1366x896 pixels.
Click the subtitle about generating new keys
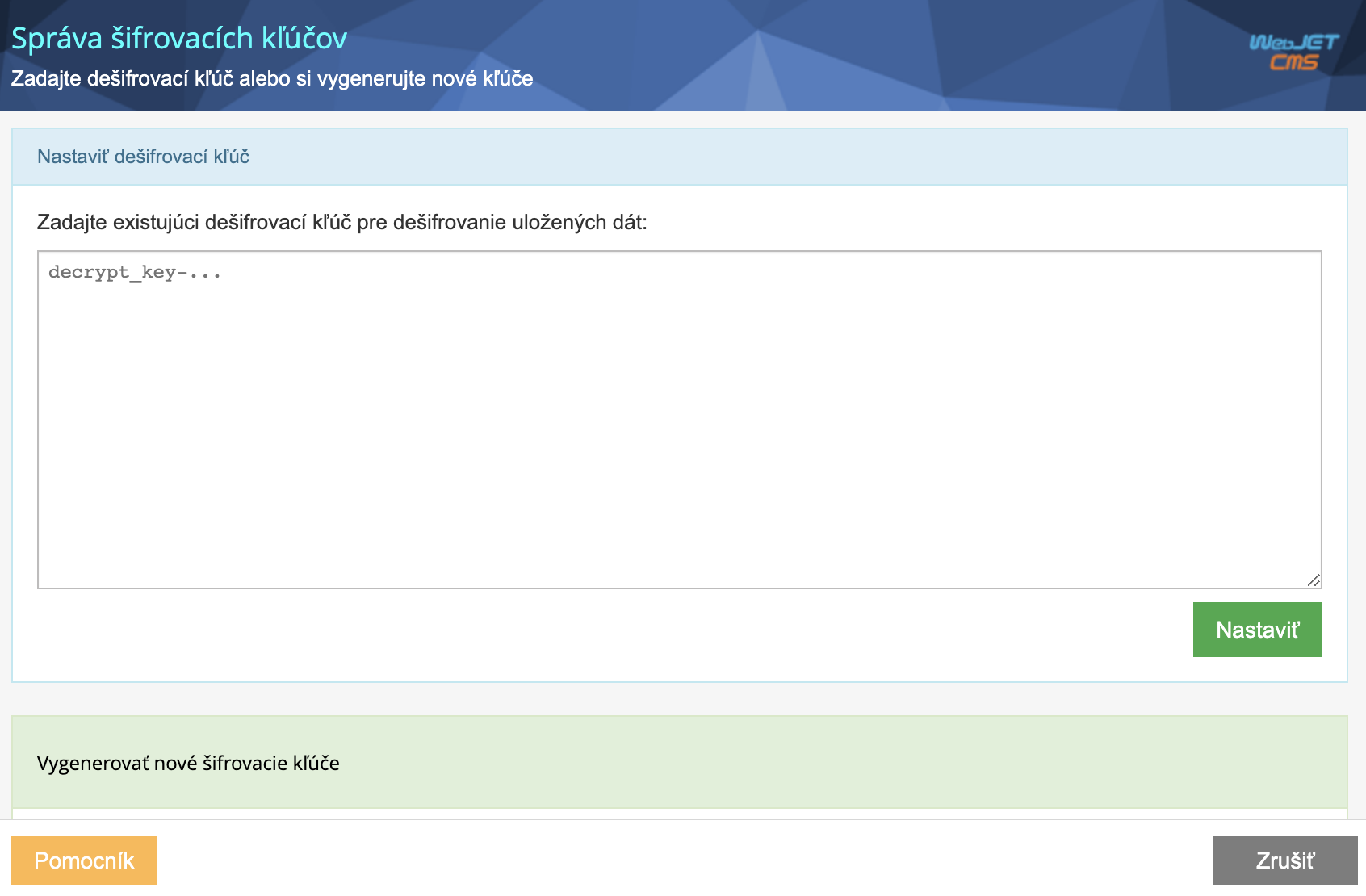(x=270, y=79)
